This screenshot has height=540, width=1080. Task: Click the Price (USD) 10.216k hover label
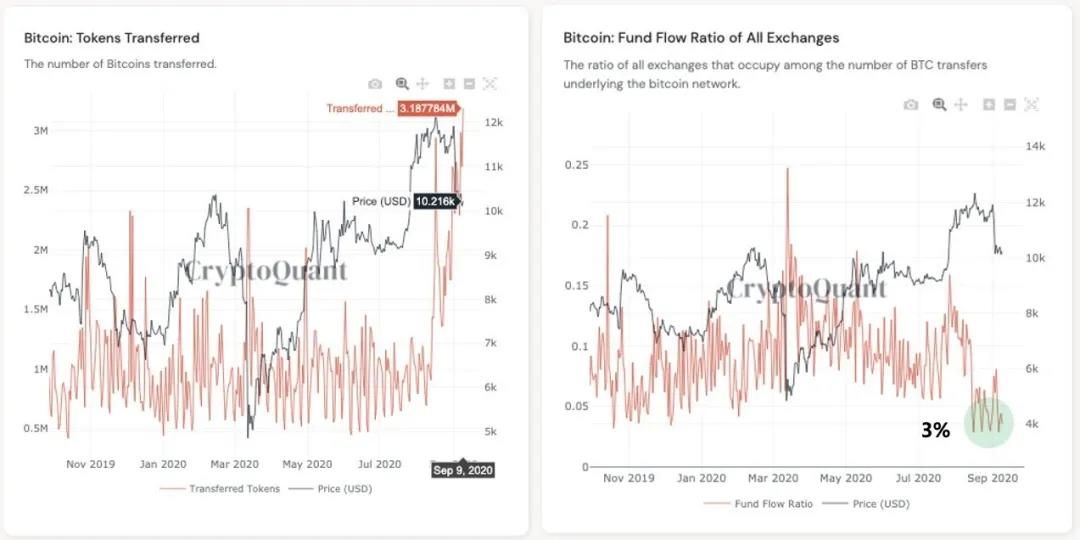tap(438, 202)
